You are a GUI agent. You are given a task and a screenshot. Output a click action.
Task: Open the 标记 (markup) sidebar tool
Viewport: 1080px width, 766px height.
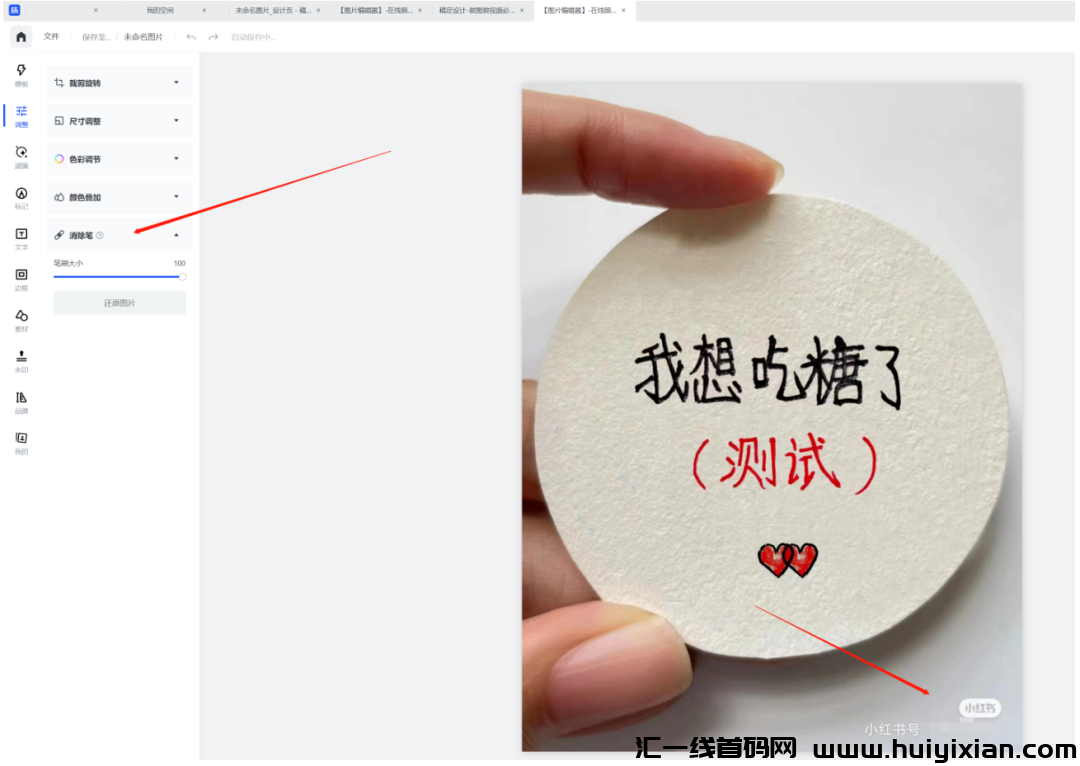[21, 198]
